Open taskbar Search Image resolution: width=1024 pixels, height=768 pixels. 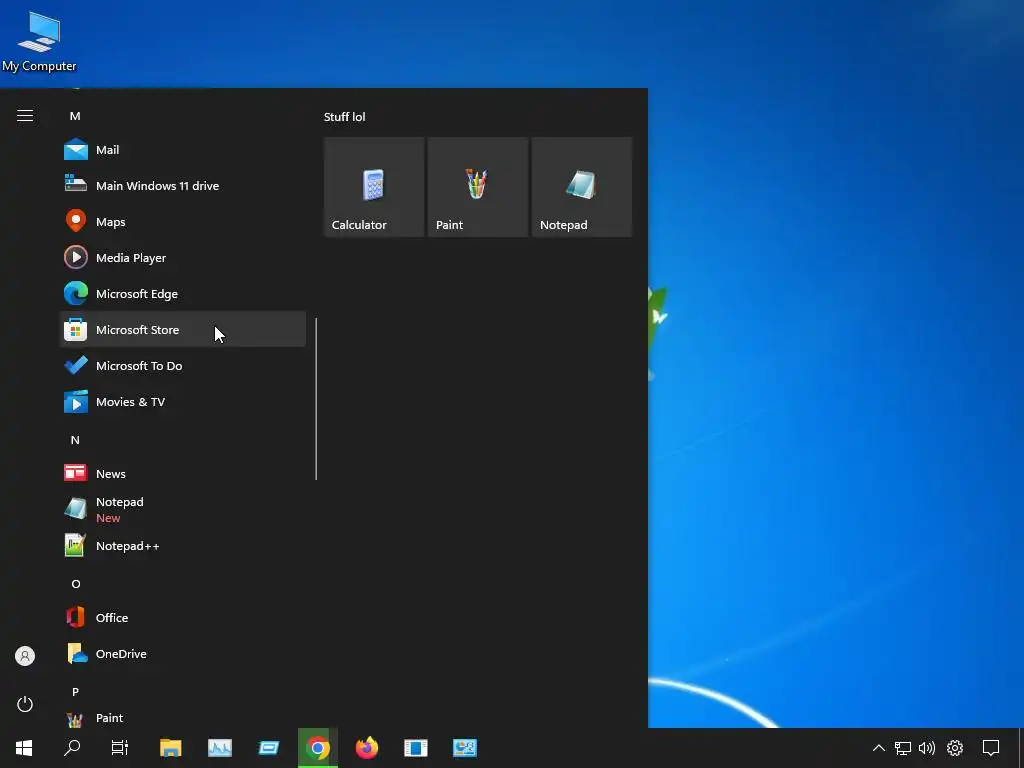click(72, 748)
